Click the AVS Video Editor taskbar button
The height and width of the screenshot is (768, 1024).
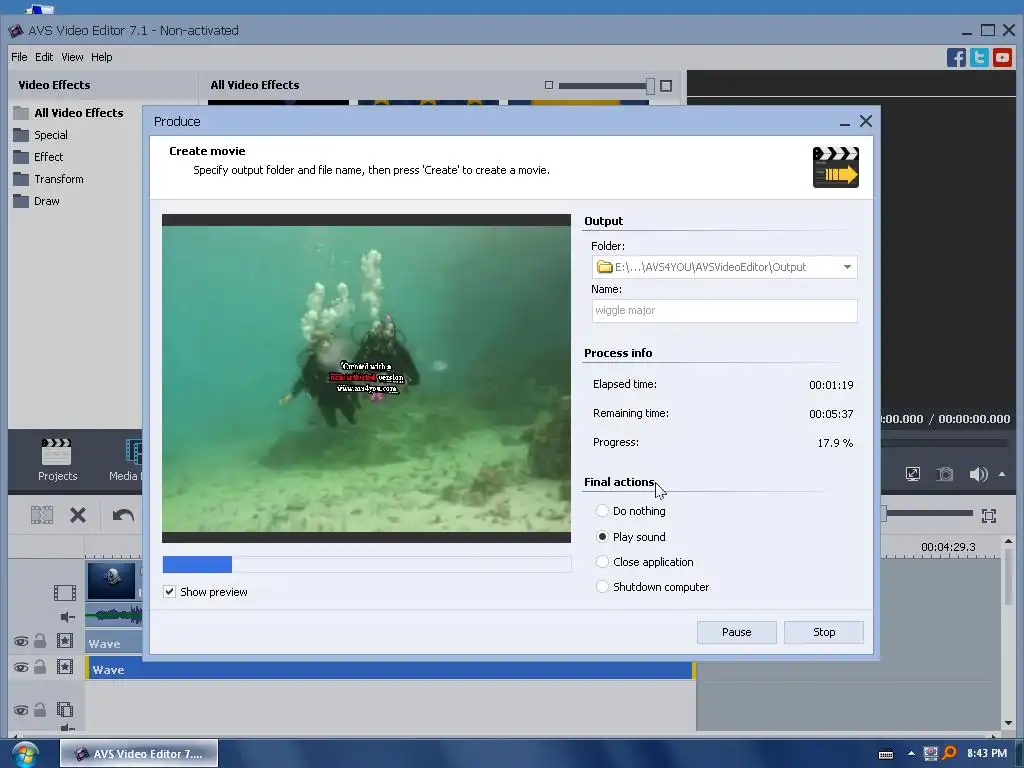click(138, 754)
